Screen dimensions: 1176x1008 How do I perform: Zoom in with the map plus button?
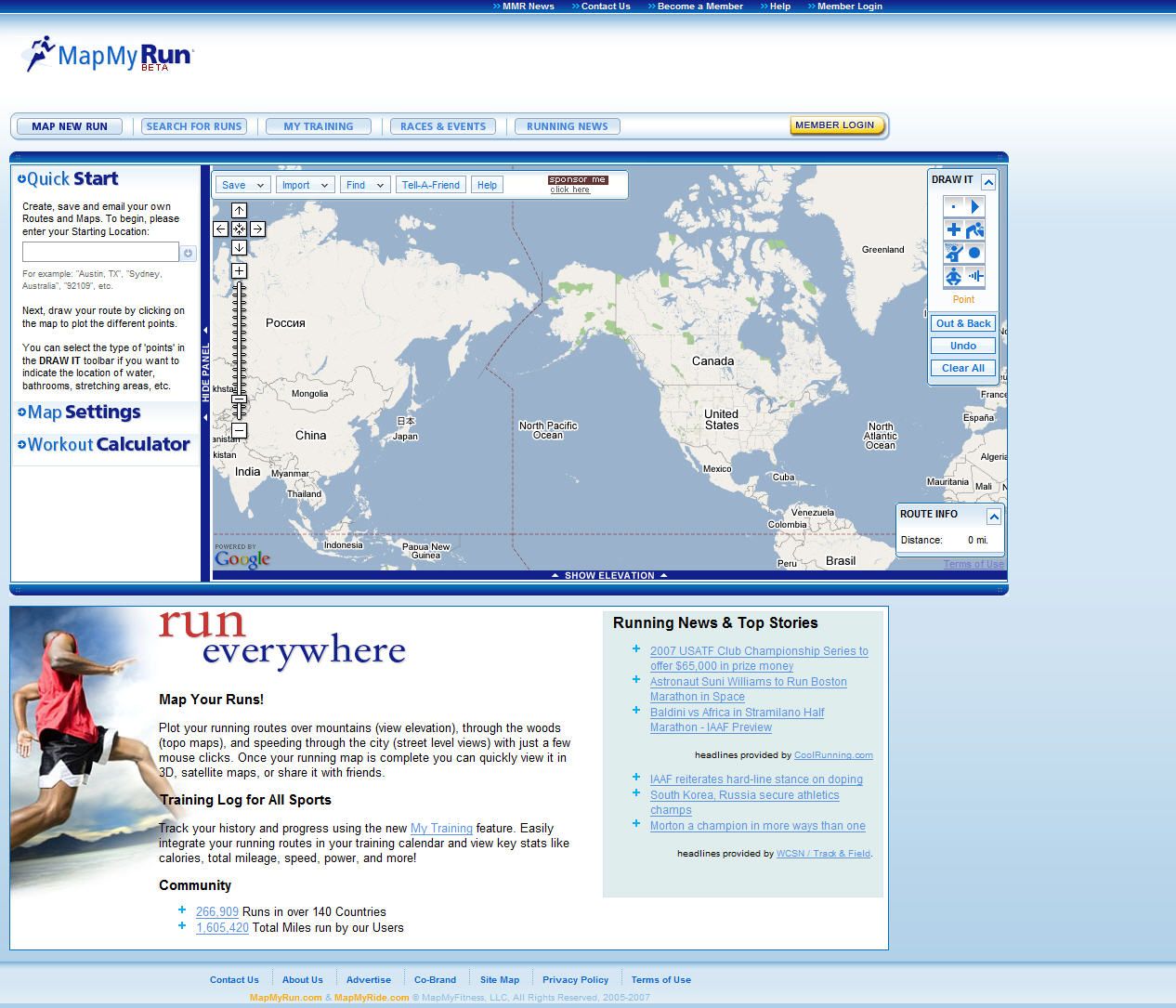click(239, 270)
